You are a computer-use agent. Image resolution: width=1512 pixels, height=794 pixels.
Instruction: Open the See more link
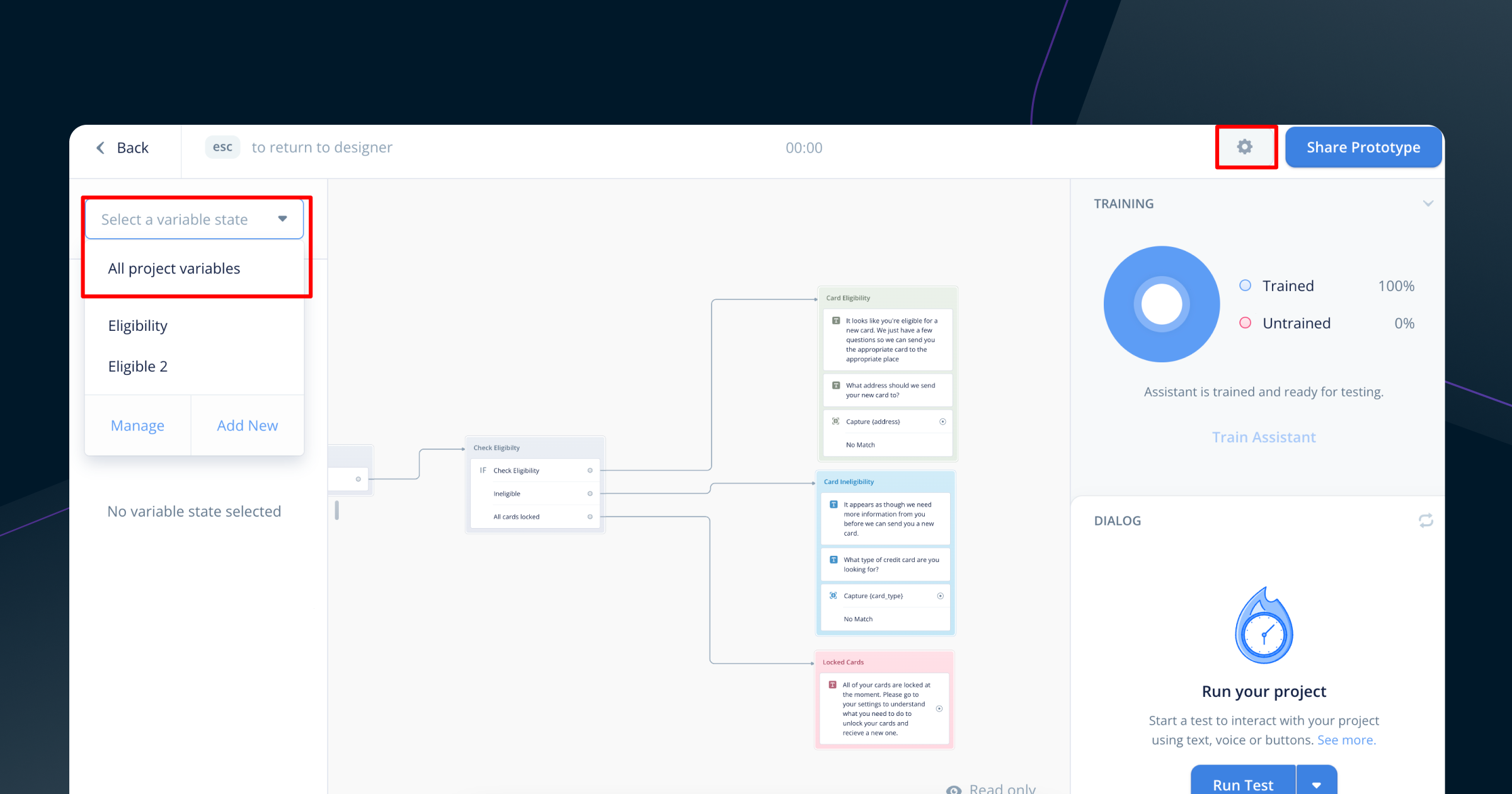(1346, 740)
